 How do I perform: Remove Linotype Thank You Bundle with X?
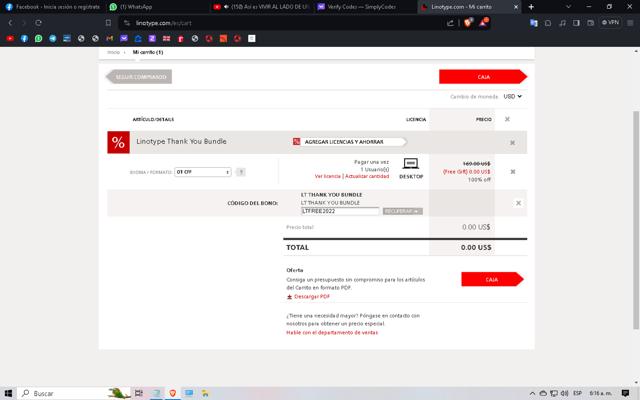512,143
